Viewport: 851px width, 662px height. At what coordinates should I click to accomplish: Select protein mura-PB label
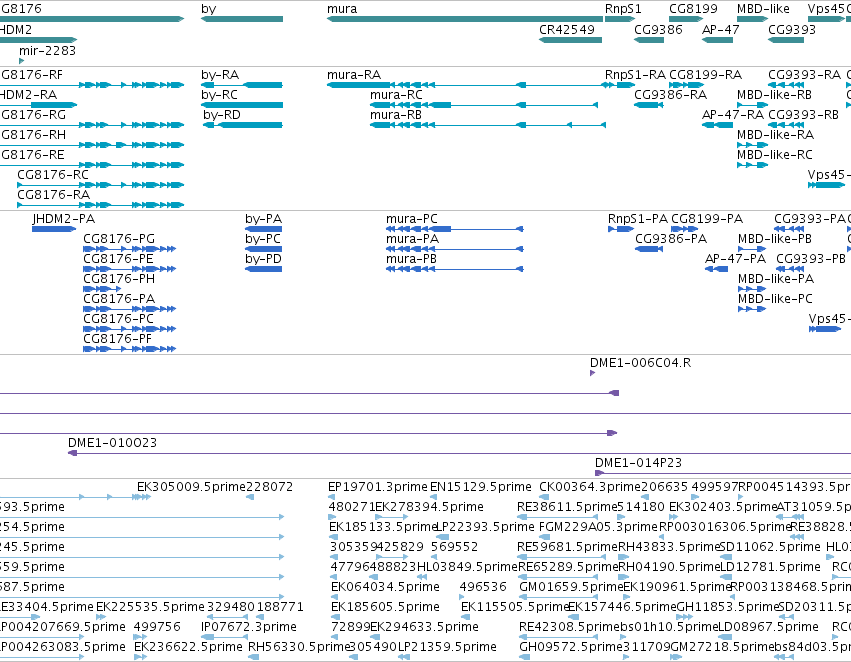(x=411, y=259)
